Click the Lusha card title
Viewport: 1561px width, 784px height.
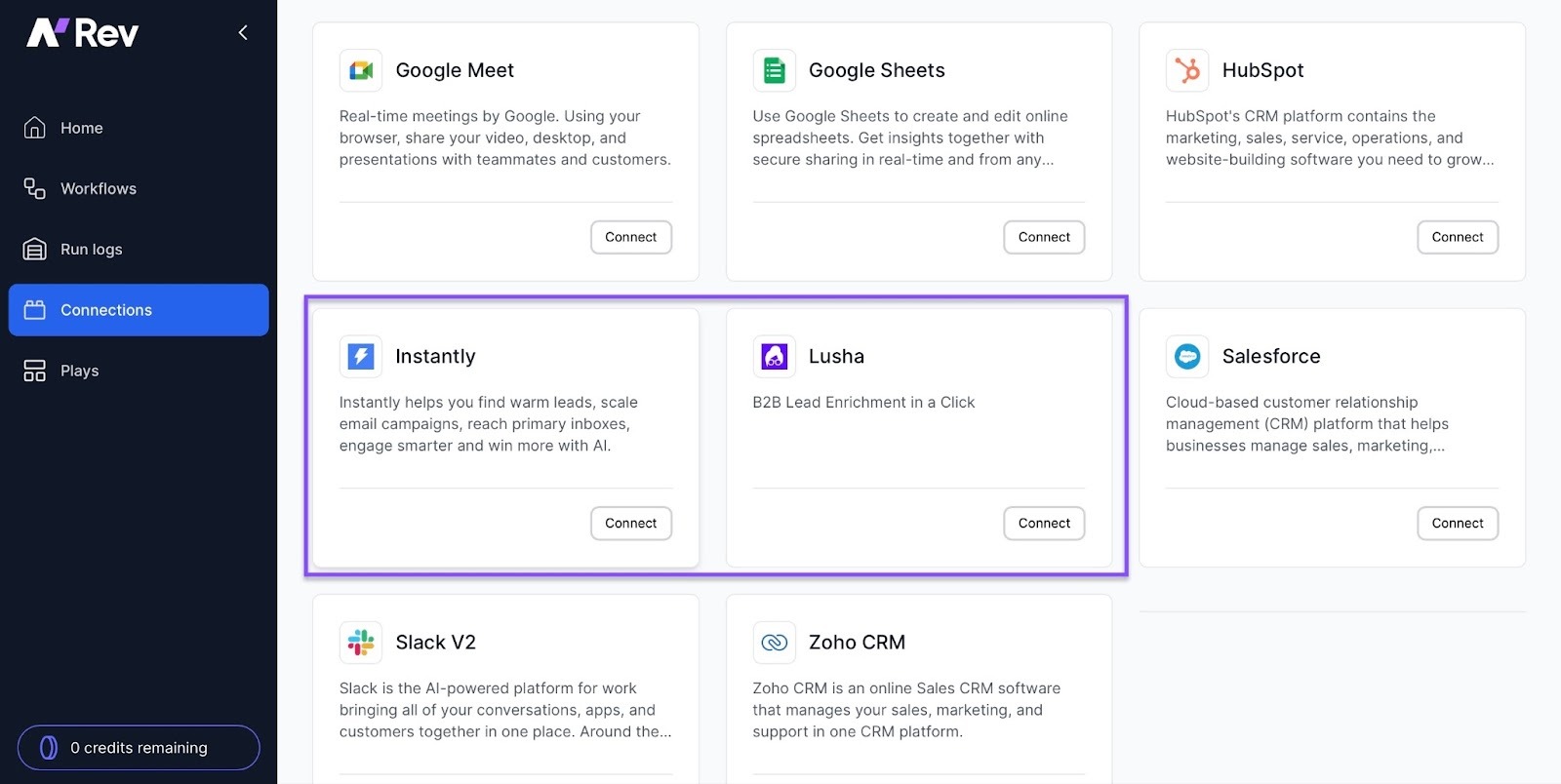pos(836,356)
